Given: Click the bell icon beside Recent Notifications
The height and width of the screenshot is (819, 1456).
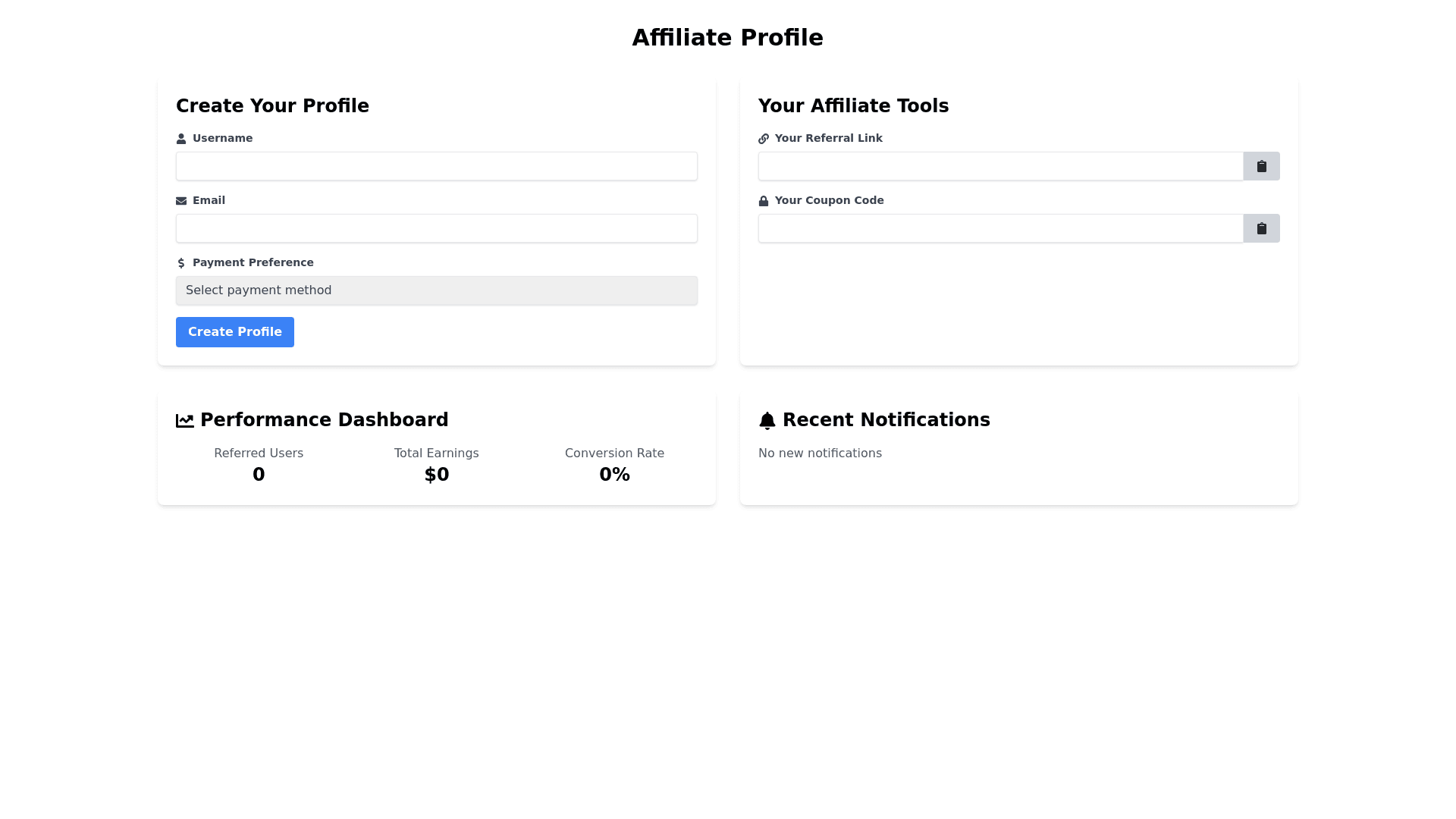Looking at the screenshot, I should click(767, 421).
